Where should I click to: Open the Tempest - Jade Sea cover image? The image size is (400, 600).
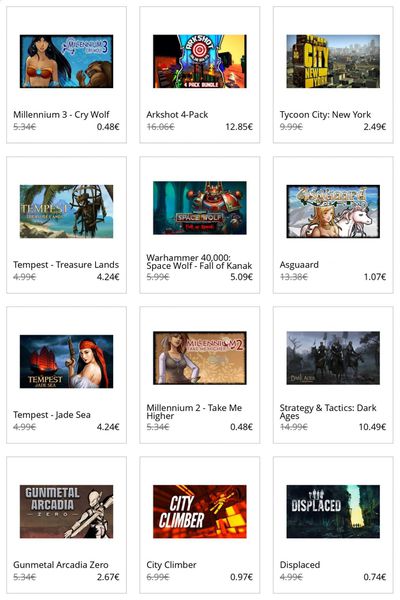(x=66, y=361)
